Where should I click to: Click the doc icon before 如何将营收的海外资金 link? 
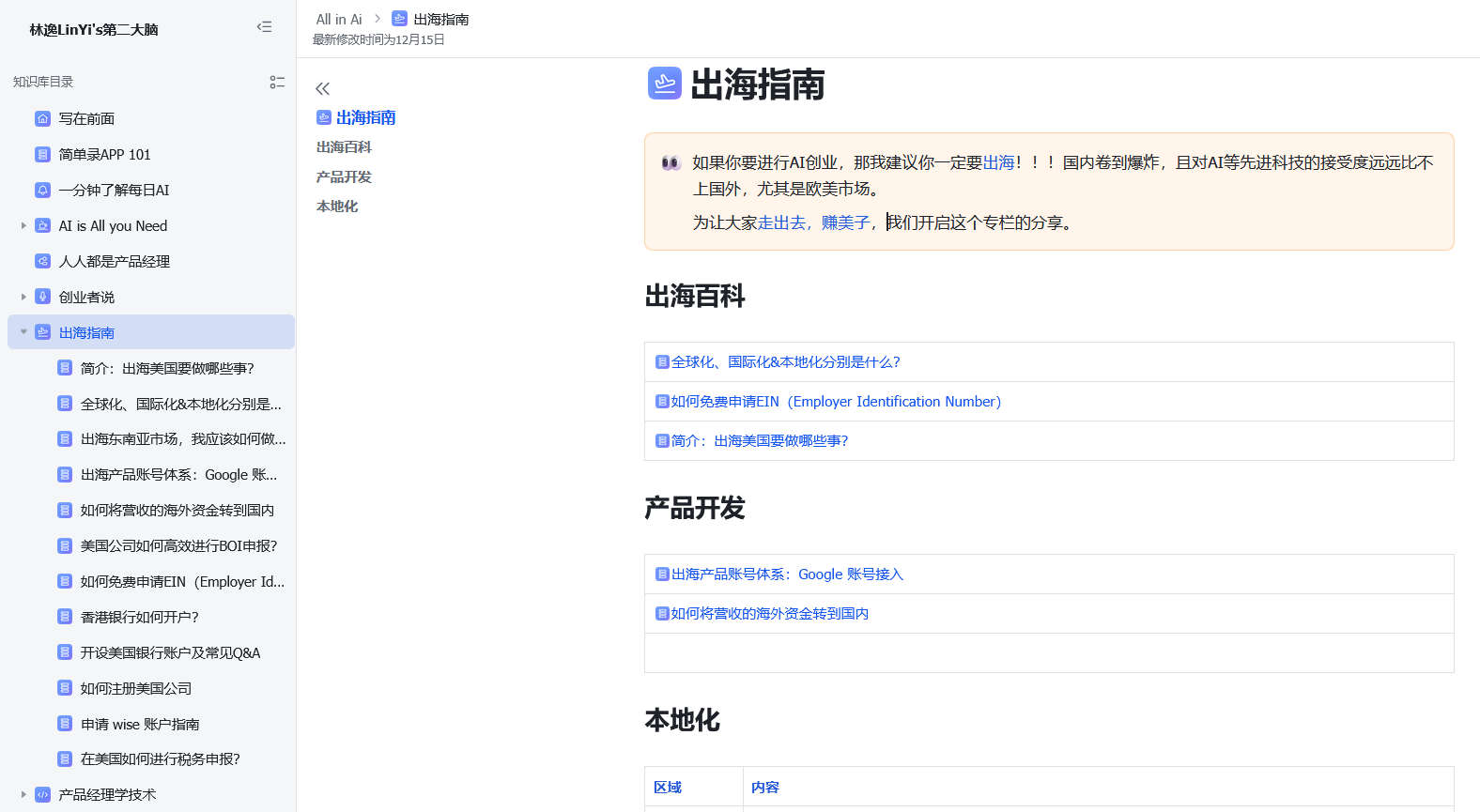coord(662,614)
